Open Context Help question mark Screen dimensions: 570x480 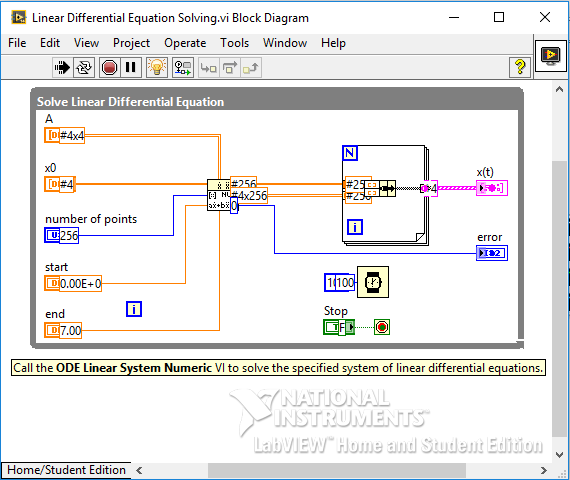point(520,67)
